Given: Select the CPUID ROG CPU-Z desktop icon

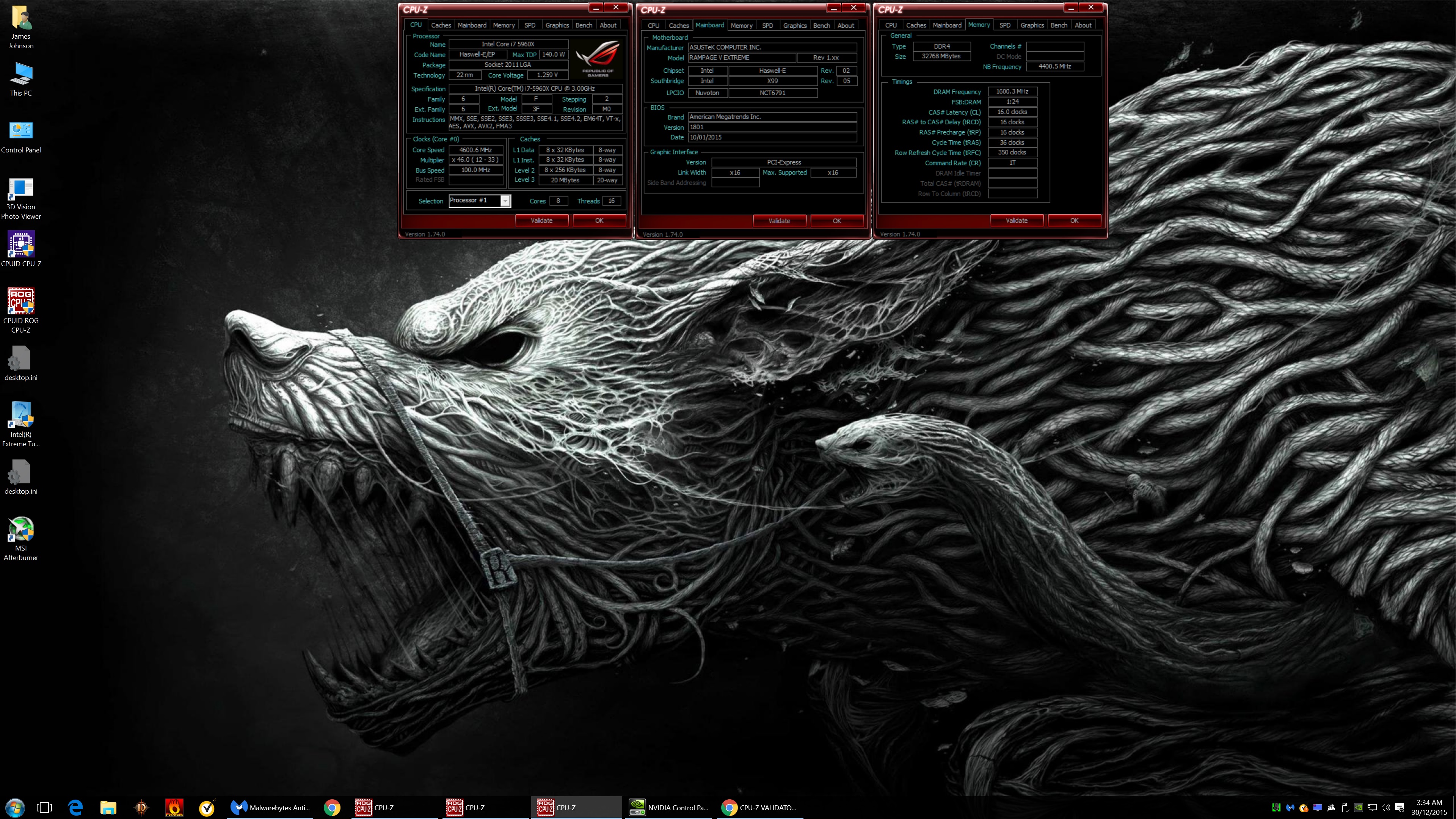Looking at the screenshot, I should [21, 310].
